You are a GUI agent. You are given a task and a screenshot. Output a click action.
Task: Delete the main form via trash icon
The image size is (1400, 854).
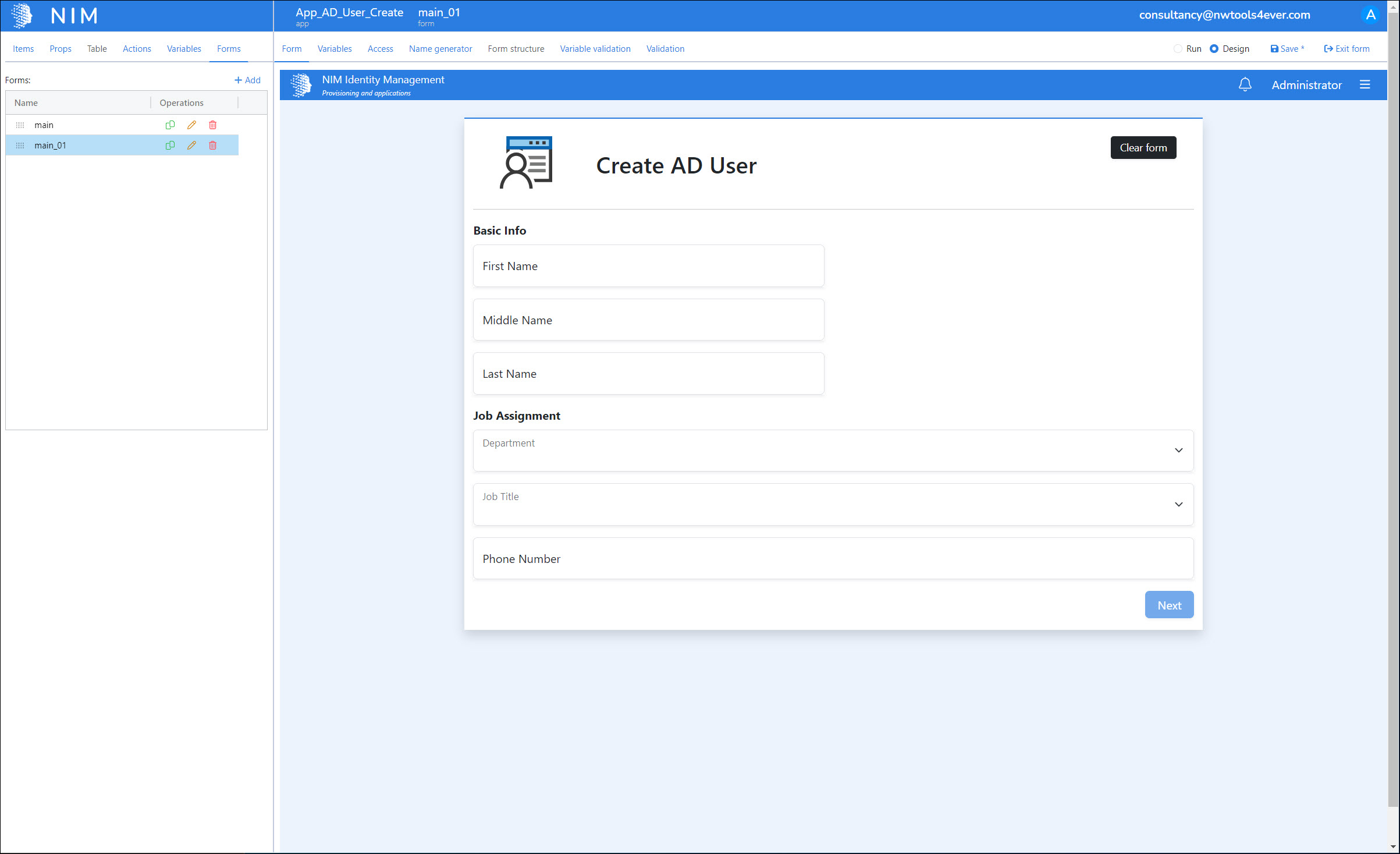tap(212, 125)
